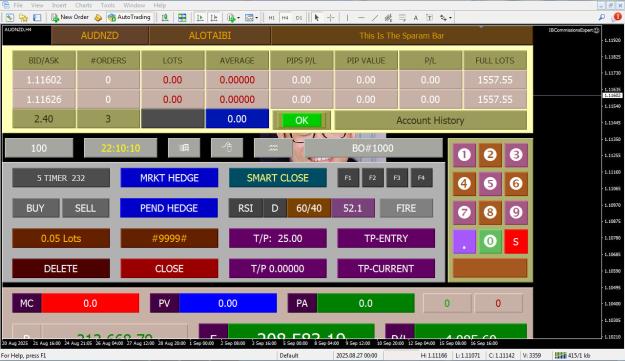Select the Fibonacci retracement tool
This screenshot has height=361, width=625.
click(x=402, y=18)
